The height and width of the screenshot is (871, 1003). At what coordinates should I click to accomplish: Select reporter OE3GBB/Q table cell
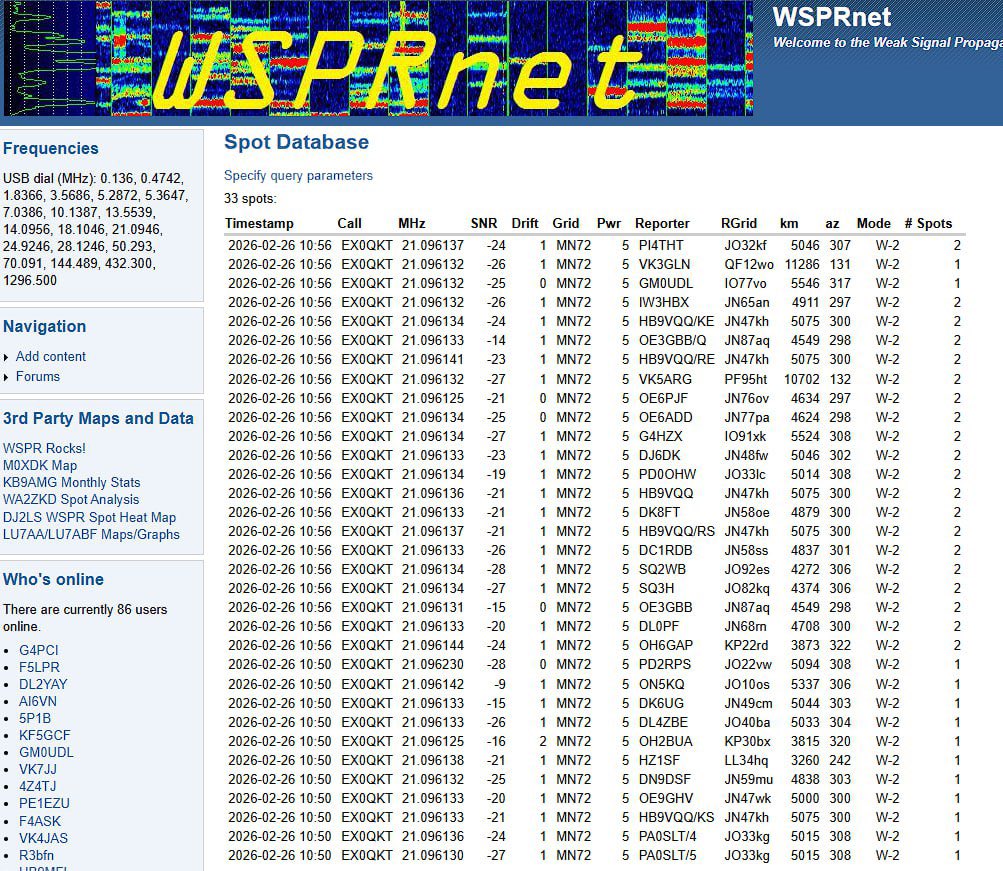click(672, 340)
